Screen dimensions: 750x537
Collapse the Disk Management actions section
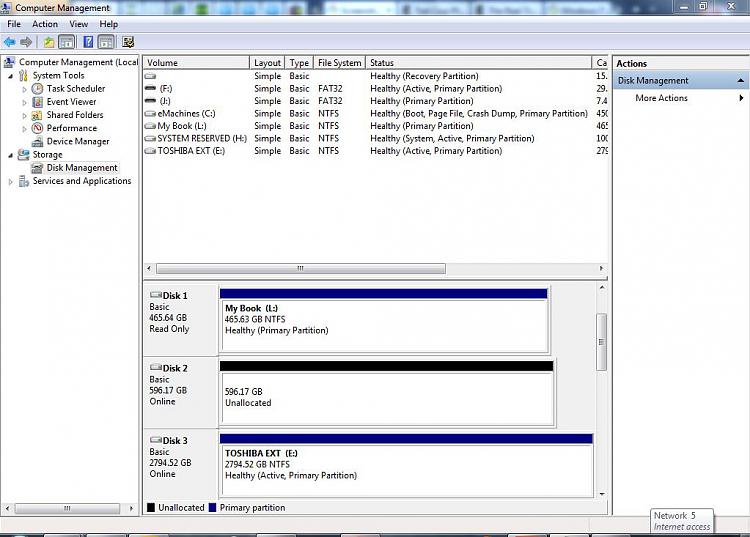pyautogui.click(x=740, y=80)
